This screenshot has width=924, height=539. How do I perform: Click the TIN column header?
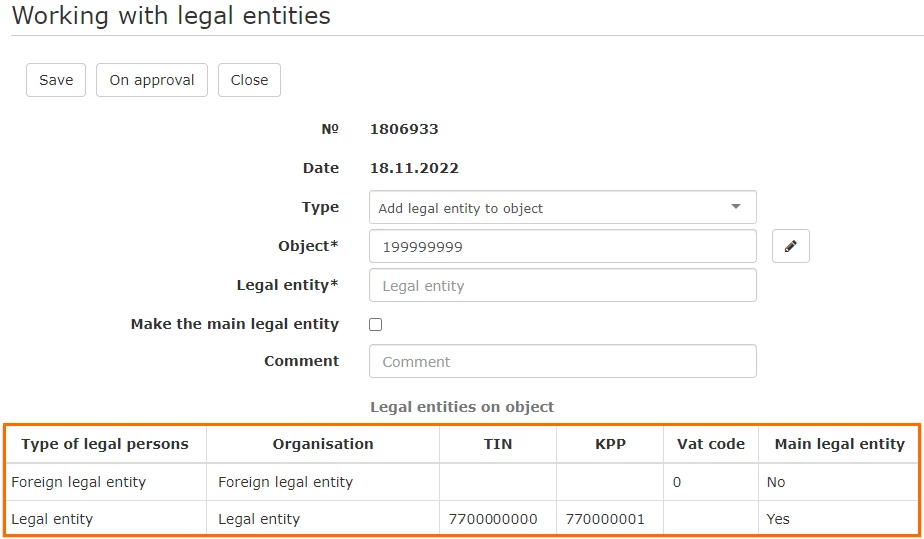[498, 444]
